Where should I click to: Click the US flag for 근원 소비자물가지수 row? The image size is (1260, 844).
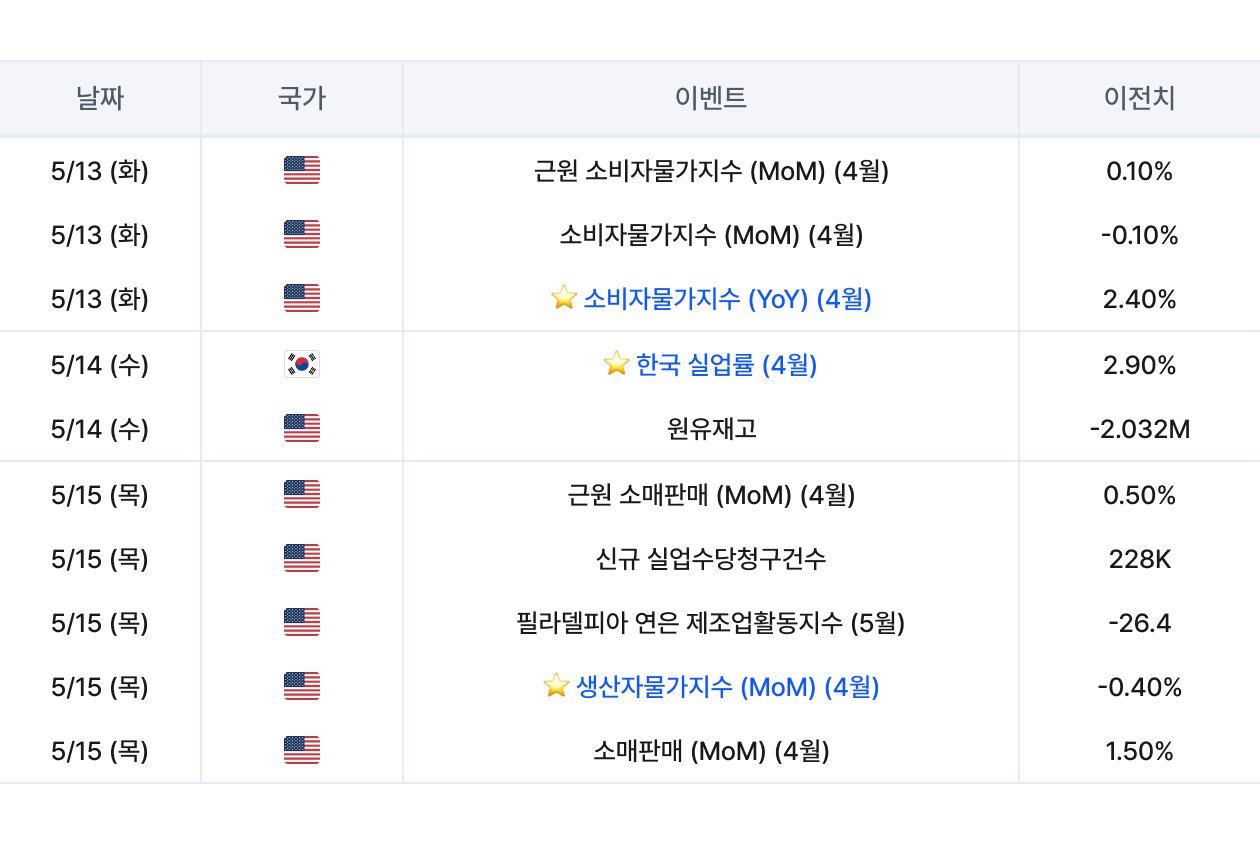302,171
